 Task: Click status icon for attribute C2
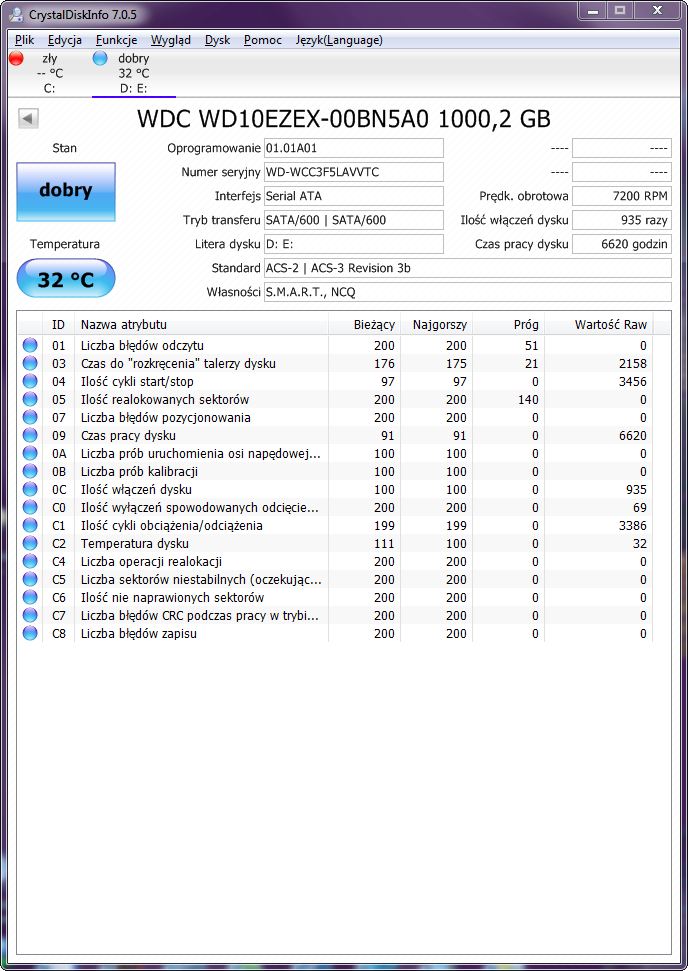click(x=30, y=542)
